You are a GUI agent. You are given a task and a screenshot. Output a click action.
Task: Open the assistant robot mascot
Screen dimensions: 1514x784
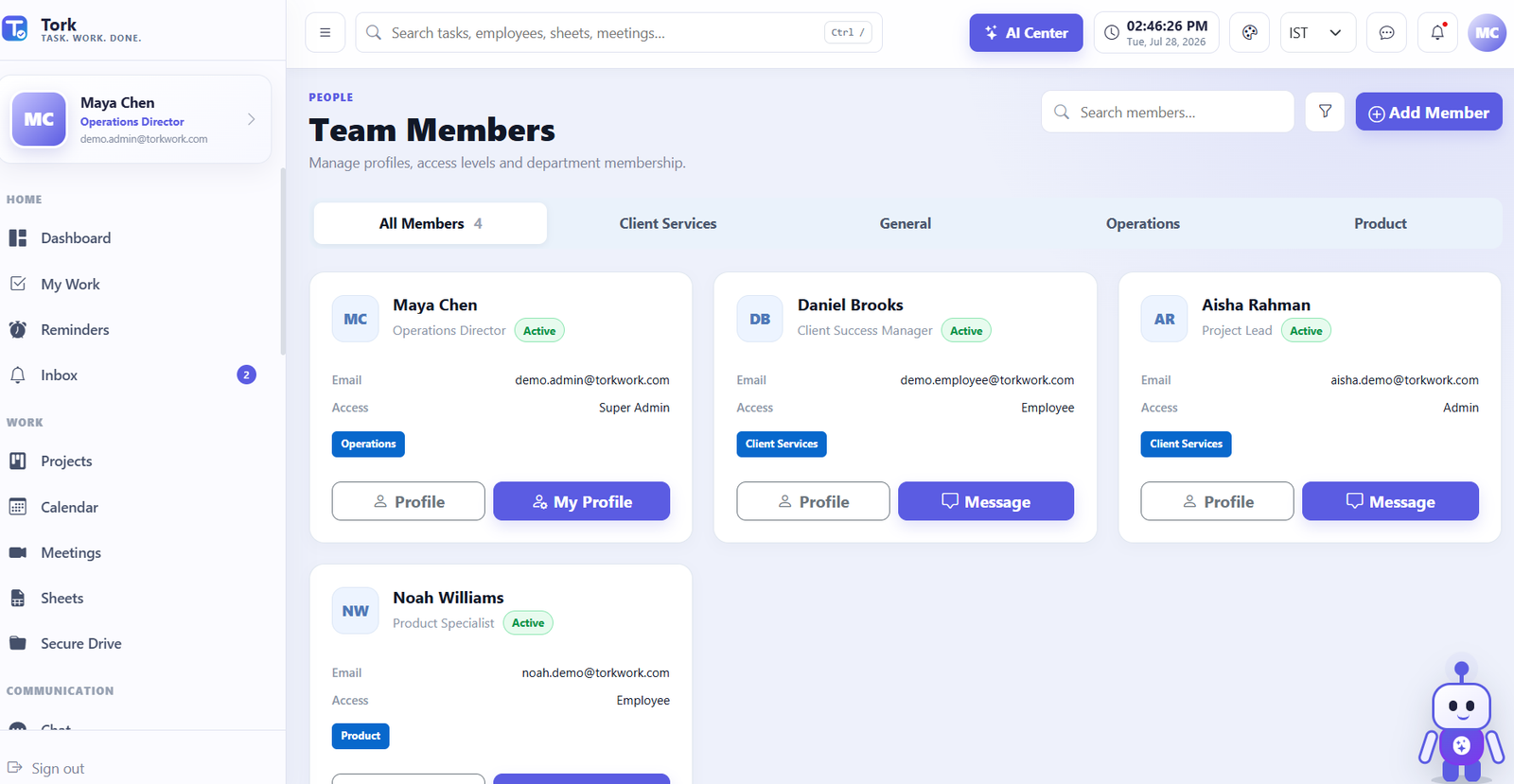tap(1461, 721)
